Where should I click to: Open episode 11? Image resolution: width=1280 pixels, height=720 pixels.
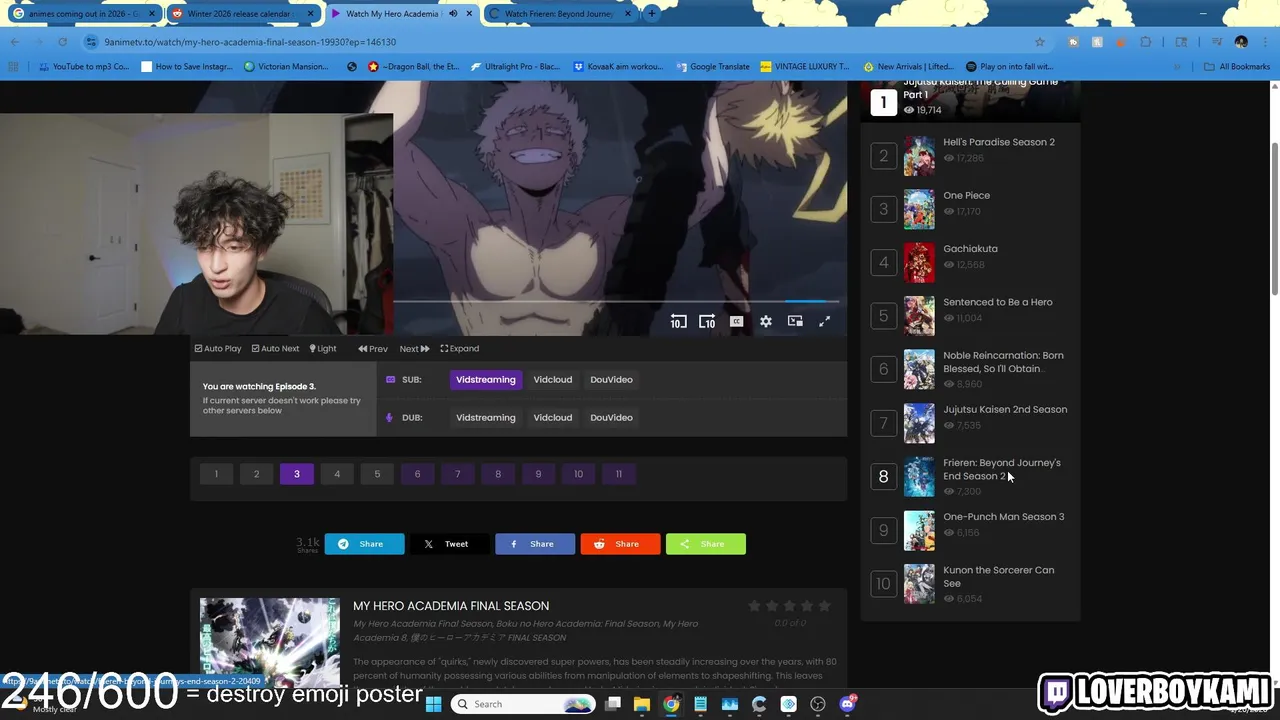click(619, 474)
